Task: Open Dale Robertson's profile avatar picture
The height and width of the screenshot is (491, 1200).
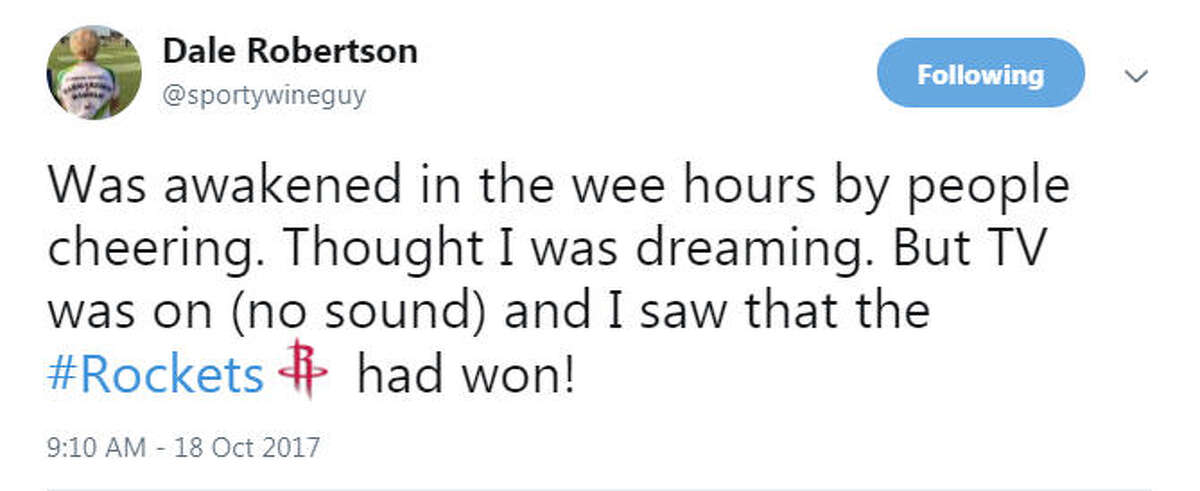Action: point(94,72)
